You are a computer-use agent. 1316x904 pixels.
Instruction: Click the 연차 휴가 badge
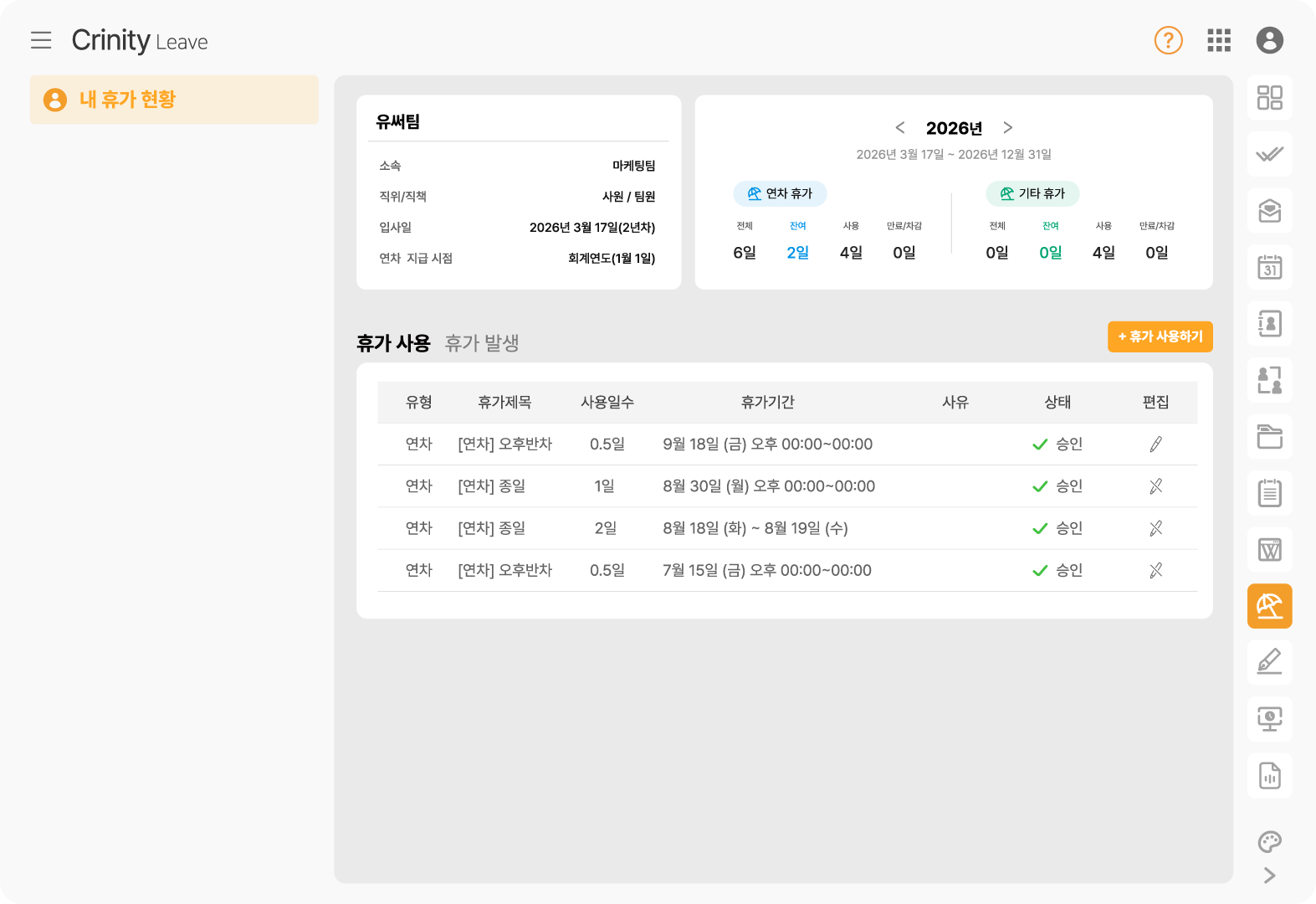(x=780, y=193)
